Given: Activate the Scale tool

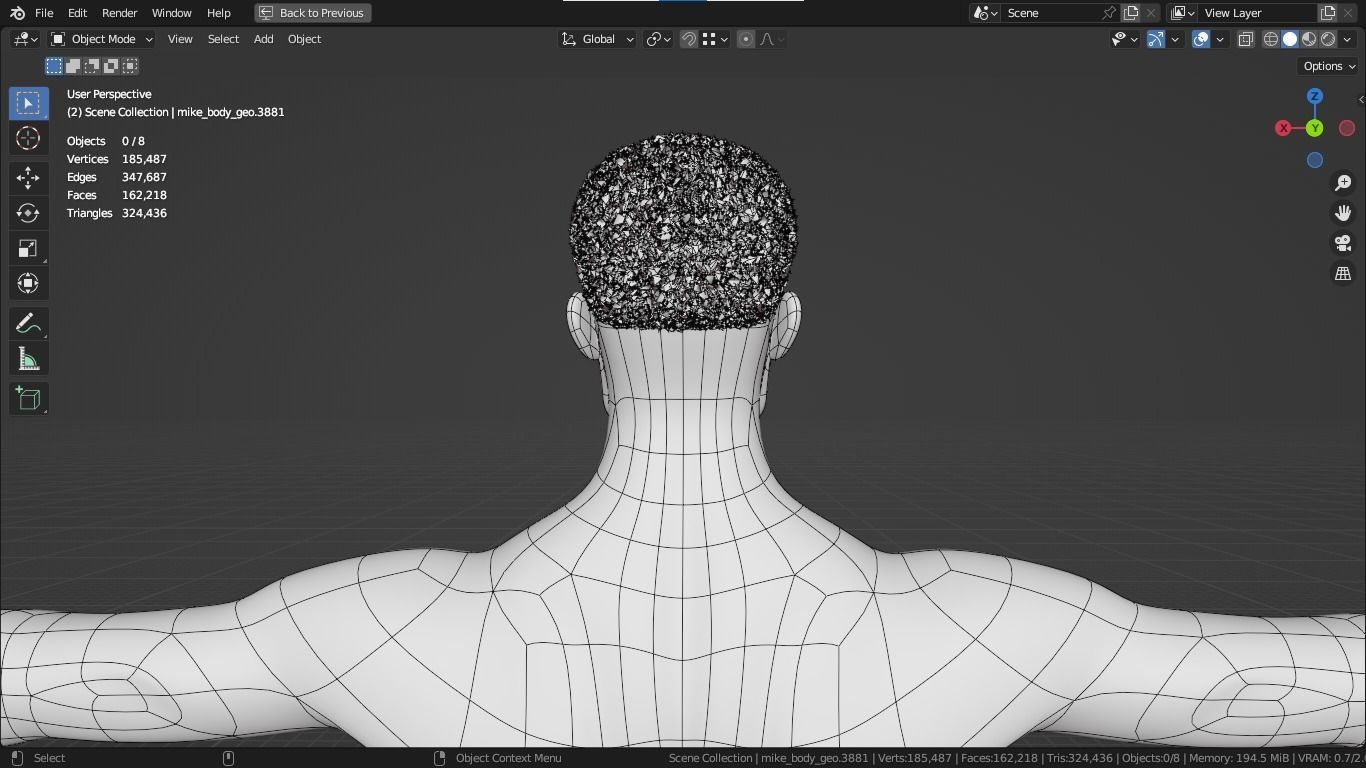Looking at the screenshot, I should [x=28, y=248].
